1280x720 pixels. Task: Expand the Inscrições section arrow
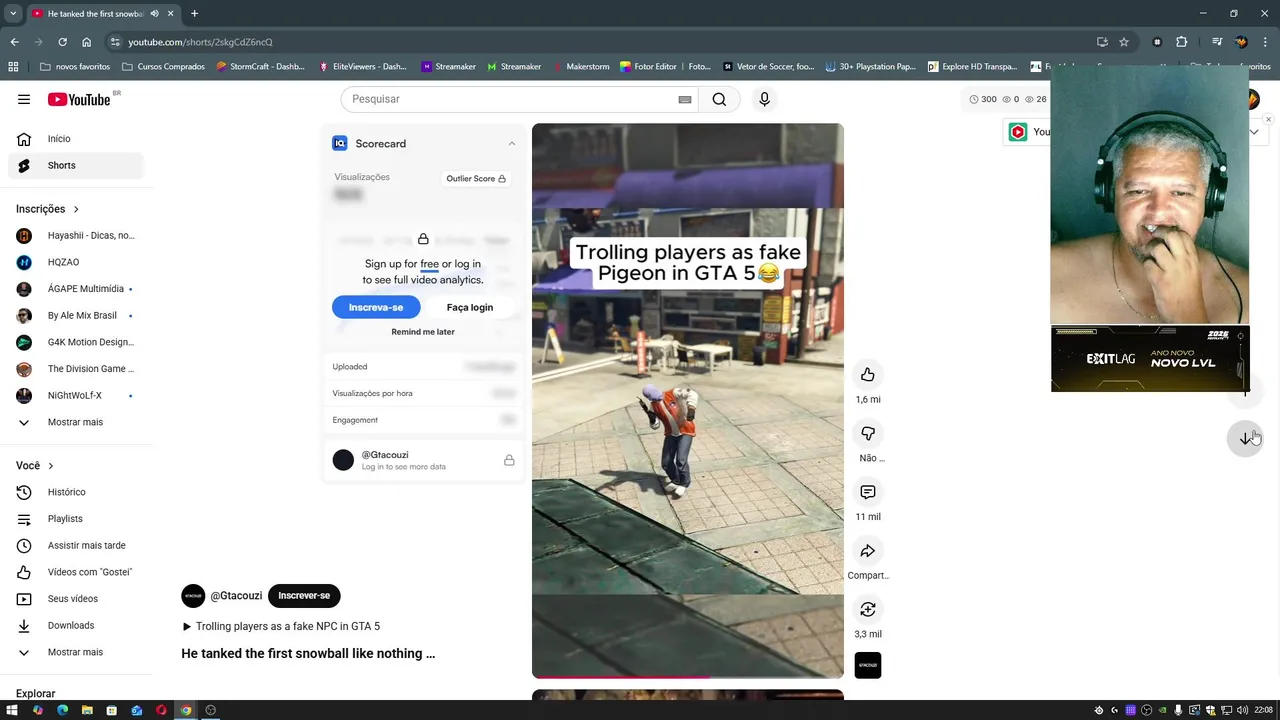point(76,209)
